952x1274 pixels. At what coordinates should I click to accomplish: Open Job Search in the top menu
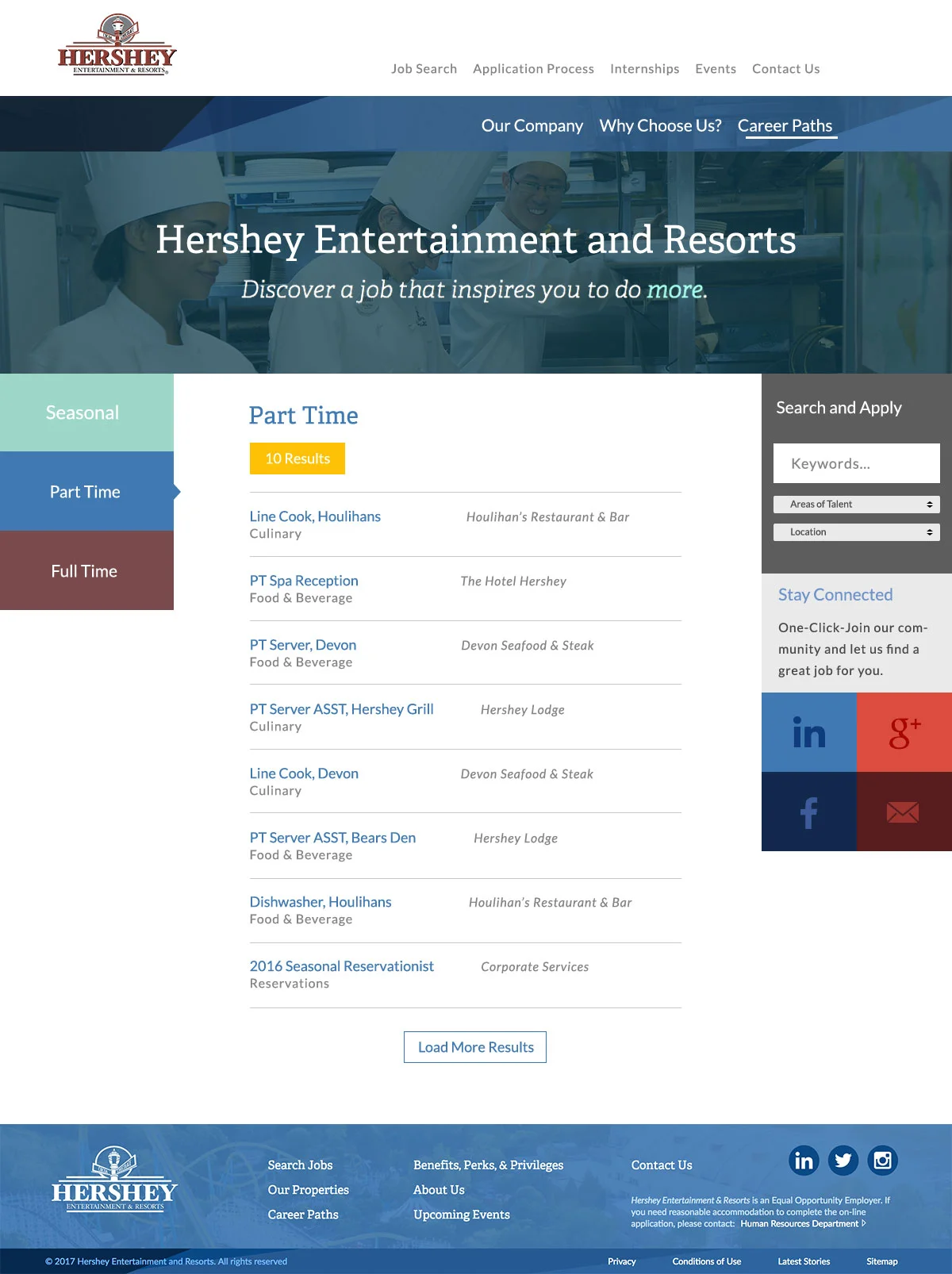click(424, 69)
